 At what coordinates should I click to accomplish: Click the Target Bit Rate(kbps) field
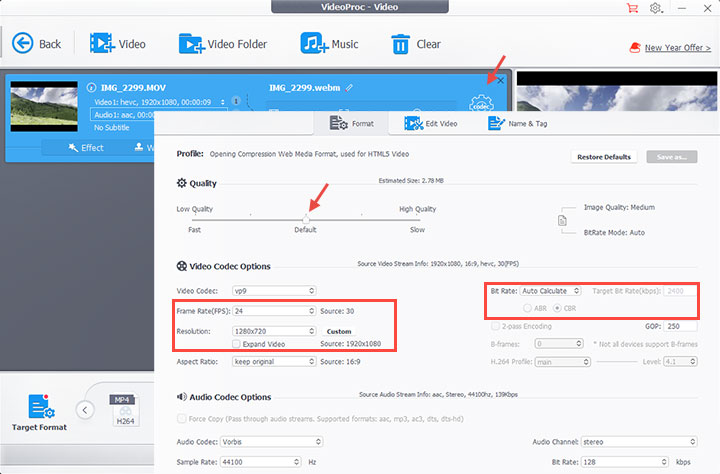click(x=681, y=291)
